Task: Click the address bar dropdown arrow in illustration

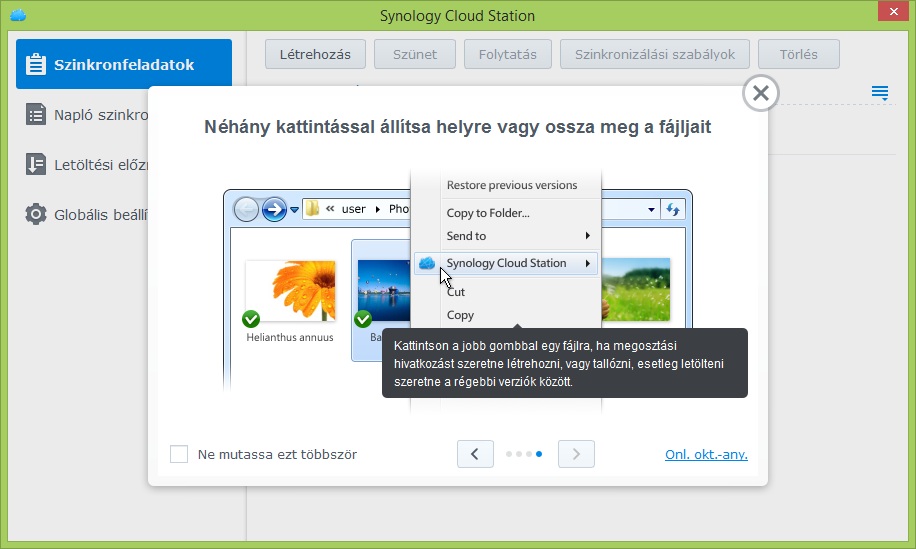Action: 651,209
